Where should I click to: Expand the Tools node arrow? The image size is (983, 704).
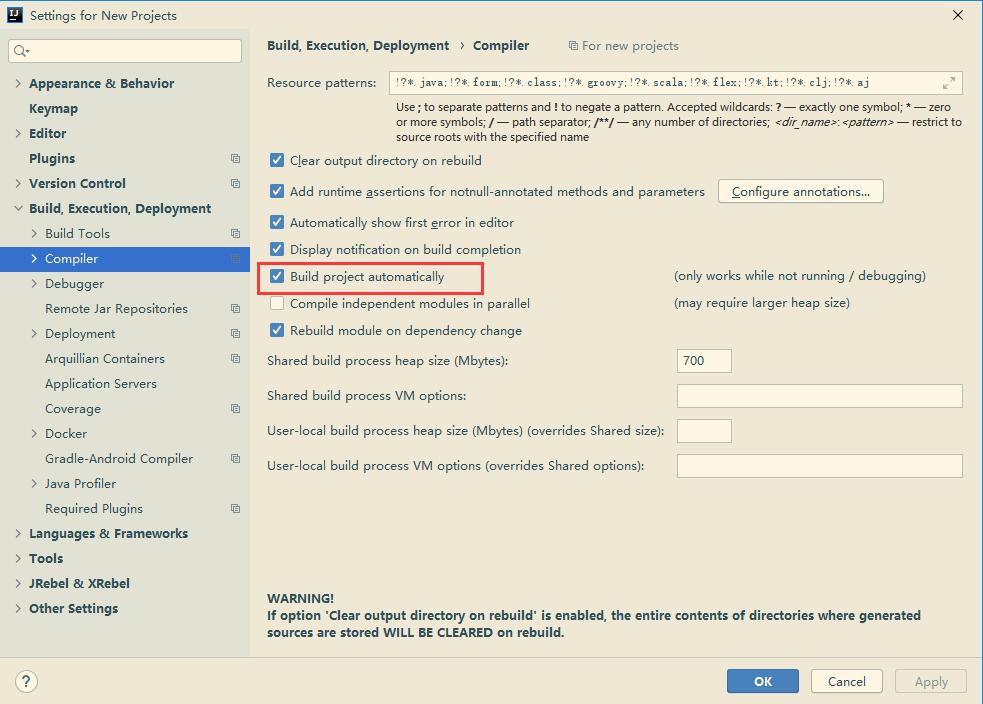(18, 559)
